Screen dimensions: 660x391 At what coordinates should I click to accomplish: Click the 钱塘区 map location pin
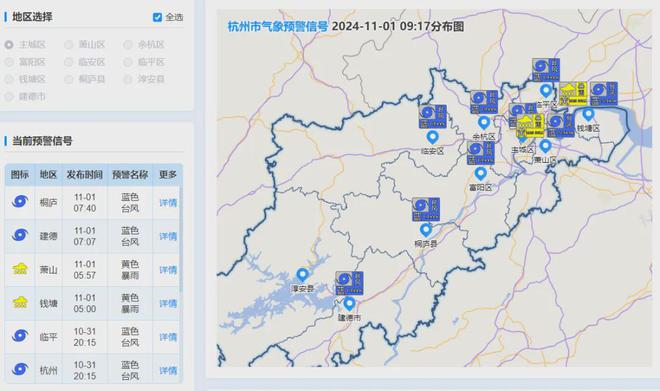click(588, 114)
